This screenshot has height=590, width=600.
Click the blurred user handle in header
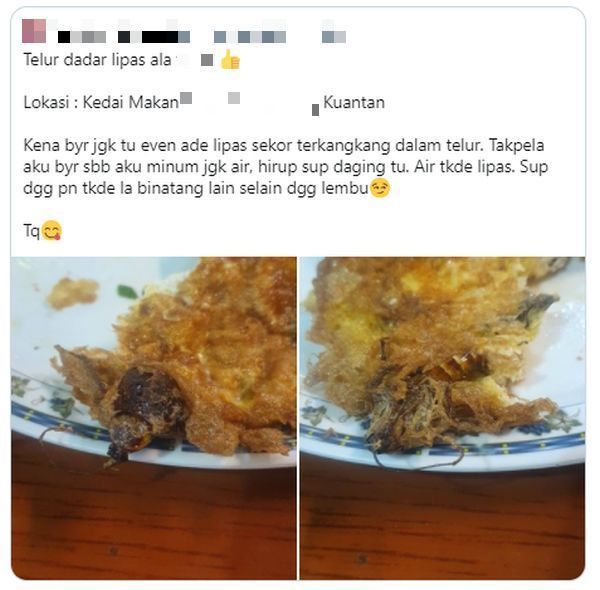[x=250, y=37]
